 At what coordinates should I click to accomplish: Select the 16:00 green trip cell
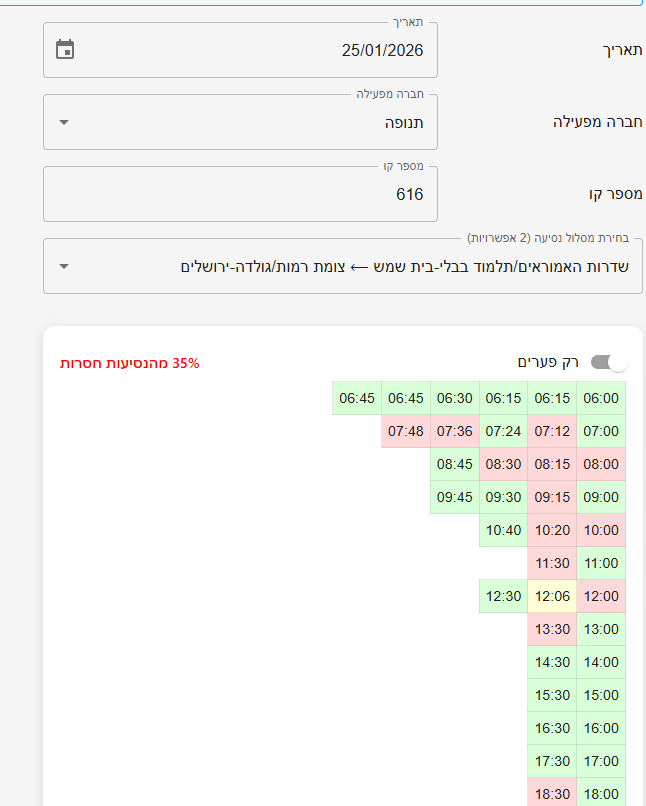[x=601, y=728]
